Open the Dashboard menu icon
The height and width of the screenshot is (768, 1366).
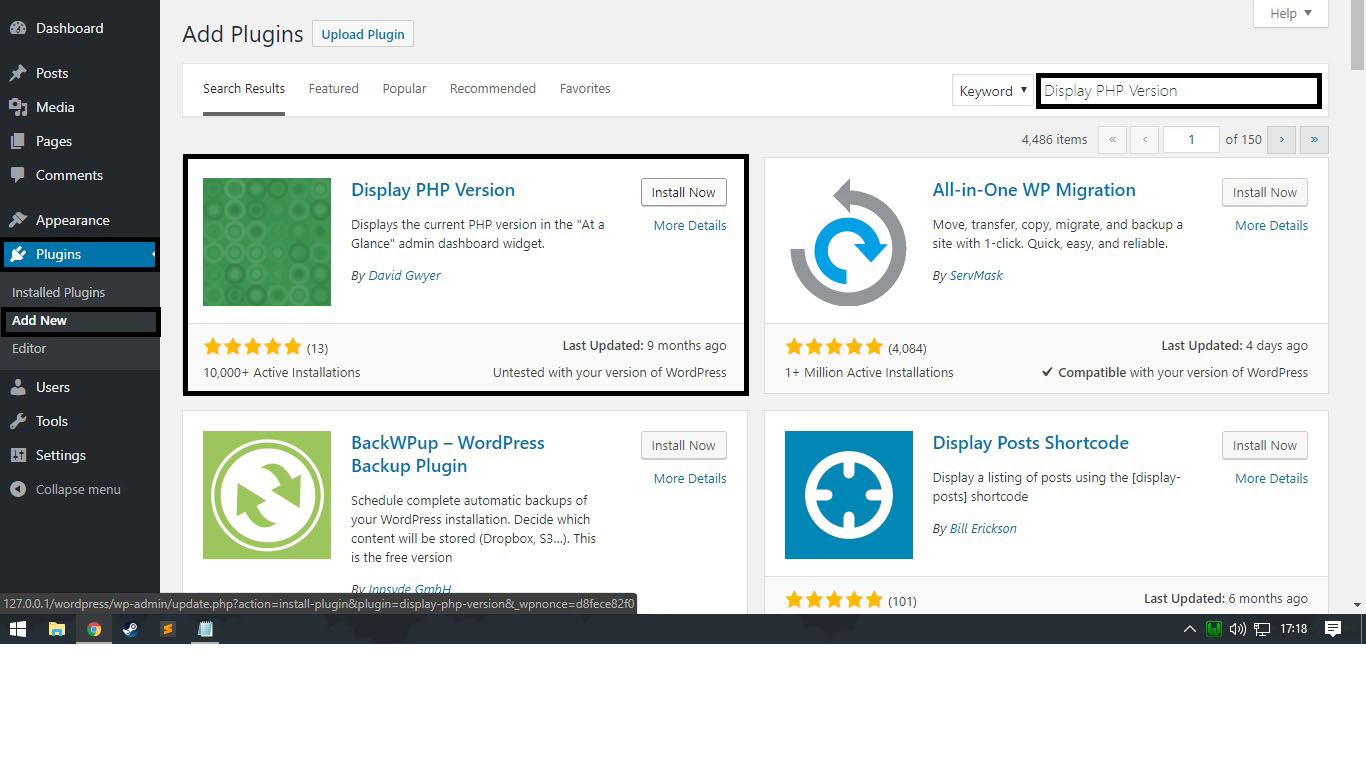[18, 28]
